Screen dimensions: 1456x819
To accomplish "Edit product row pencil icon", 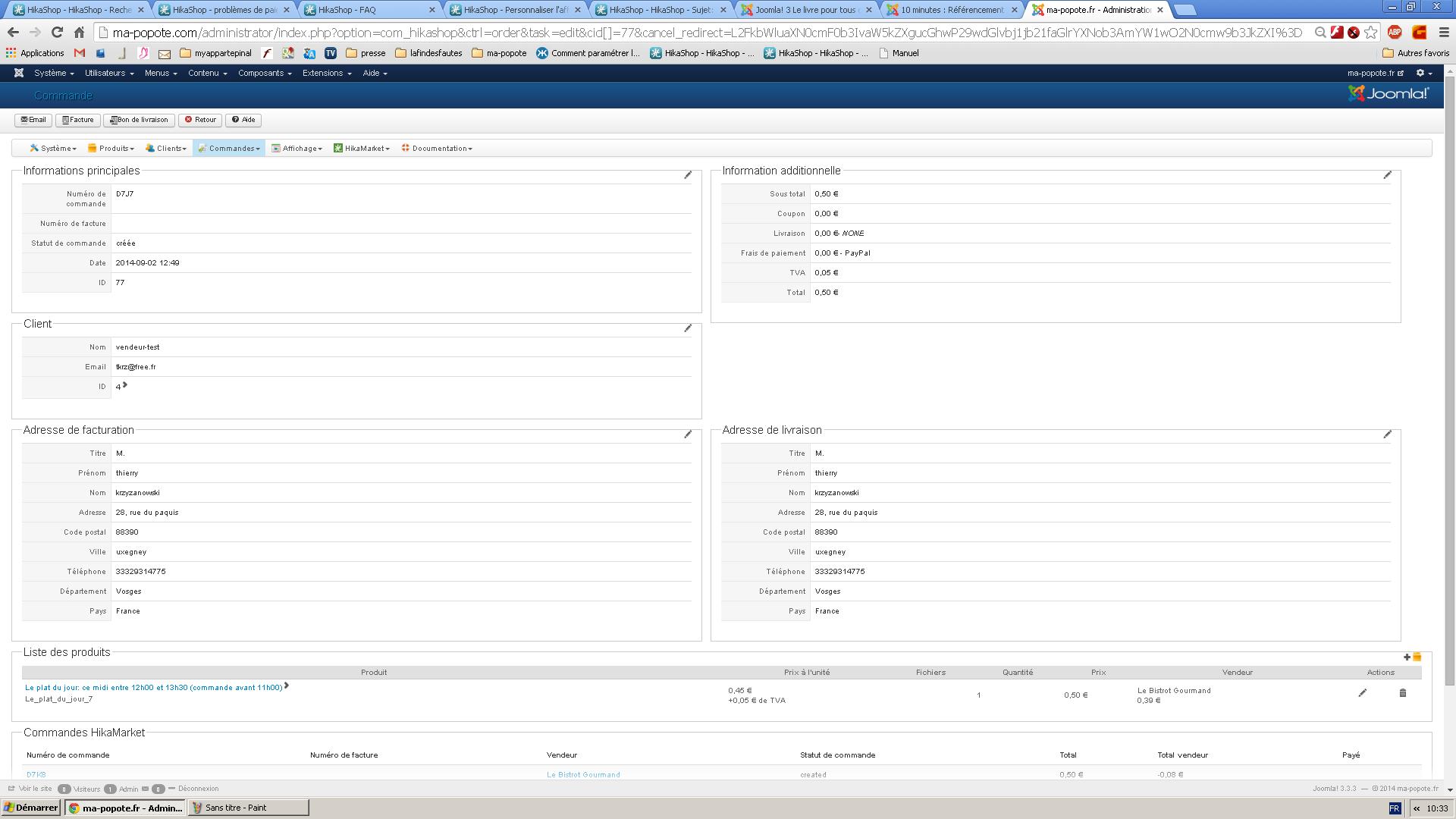I will coord(1362,693).
